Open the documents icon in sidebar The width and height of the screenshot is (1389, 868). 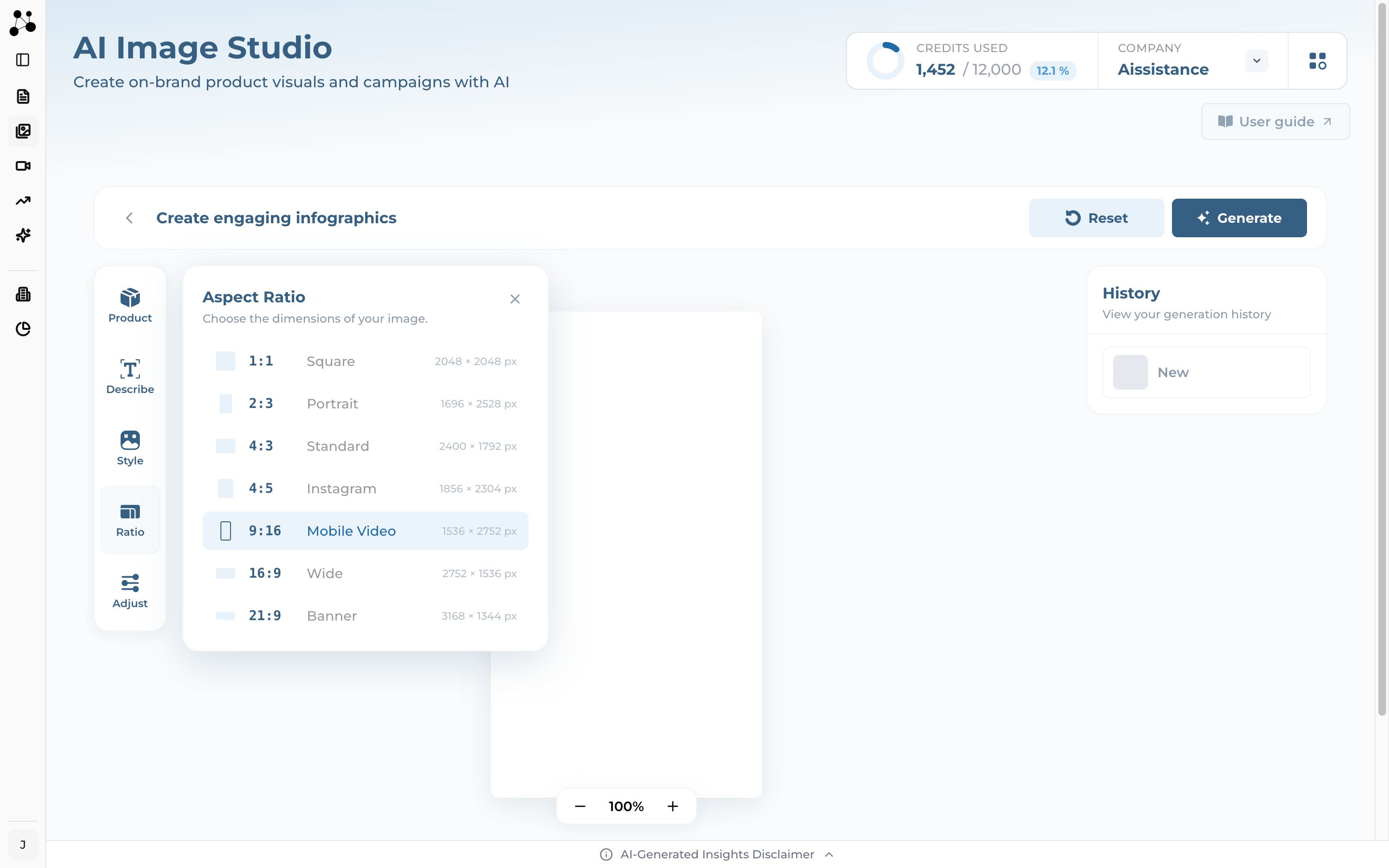pos(23,96)
